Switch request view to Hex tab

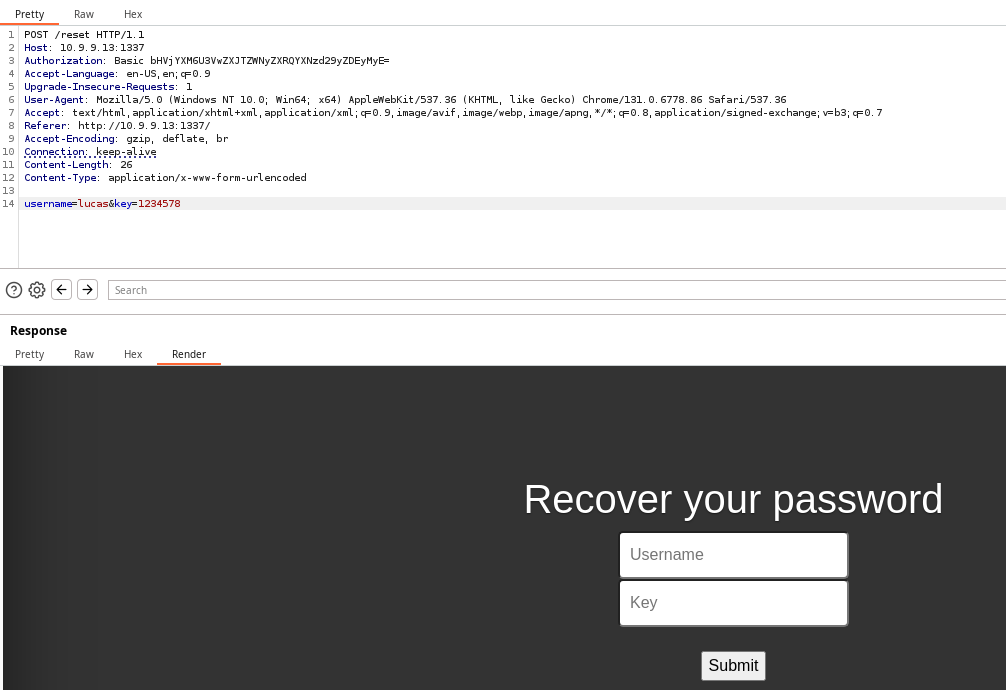coord(133,14)
